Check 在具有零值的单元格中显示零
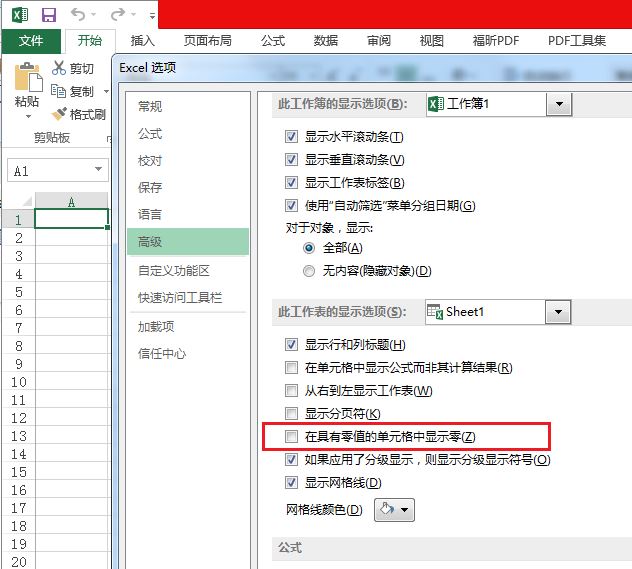Image resolution: width=632 pixels, height=569 pixels. 291,437
